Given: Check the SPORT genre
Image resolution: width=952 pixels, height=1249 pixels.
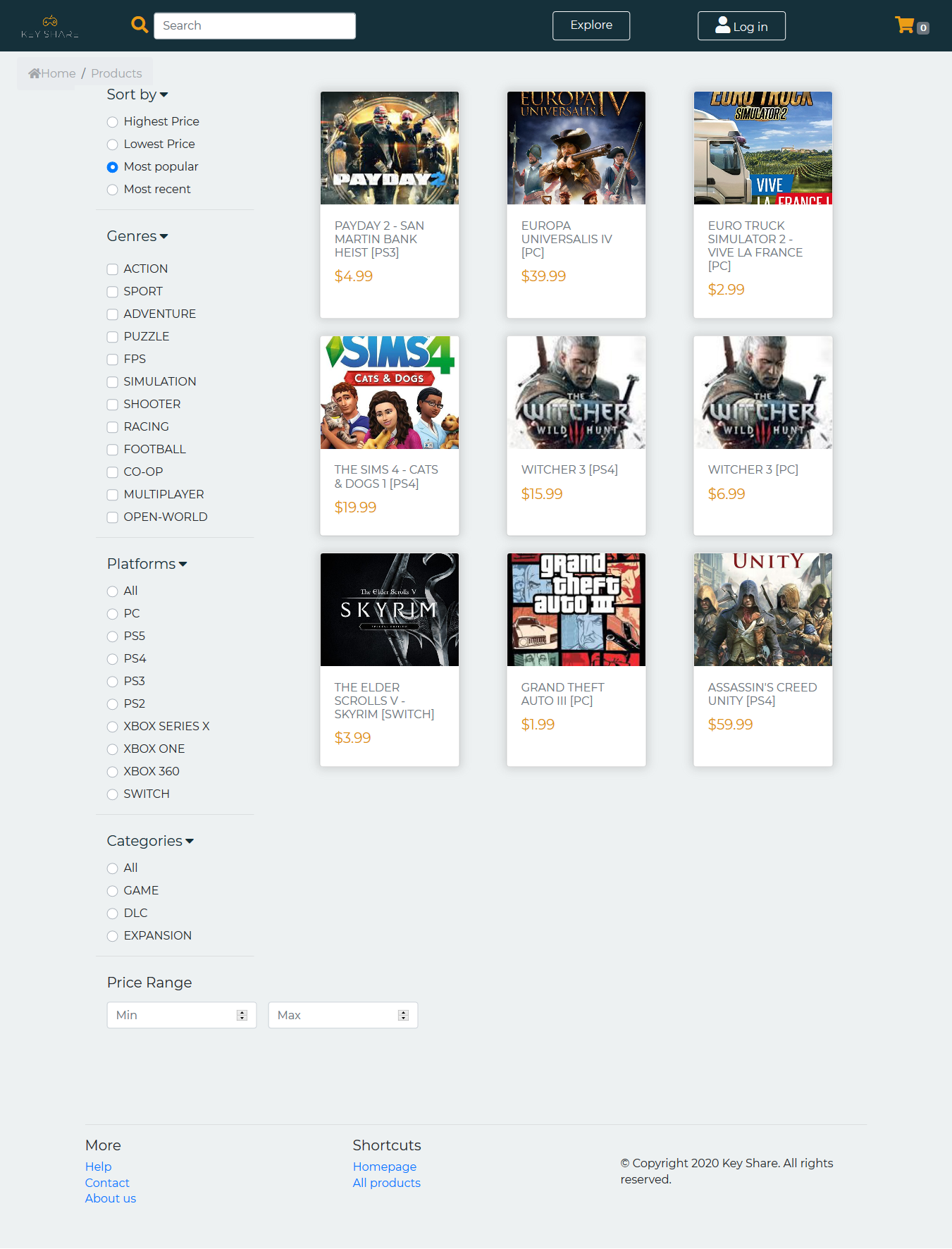Looking at the screenshot, I should (113, 292).
